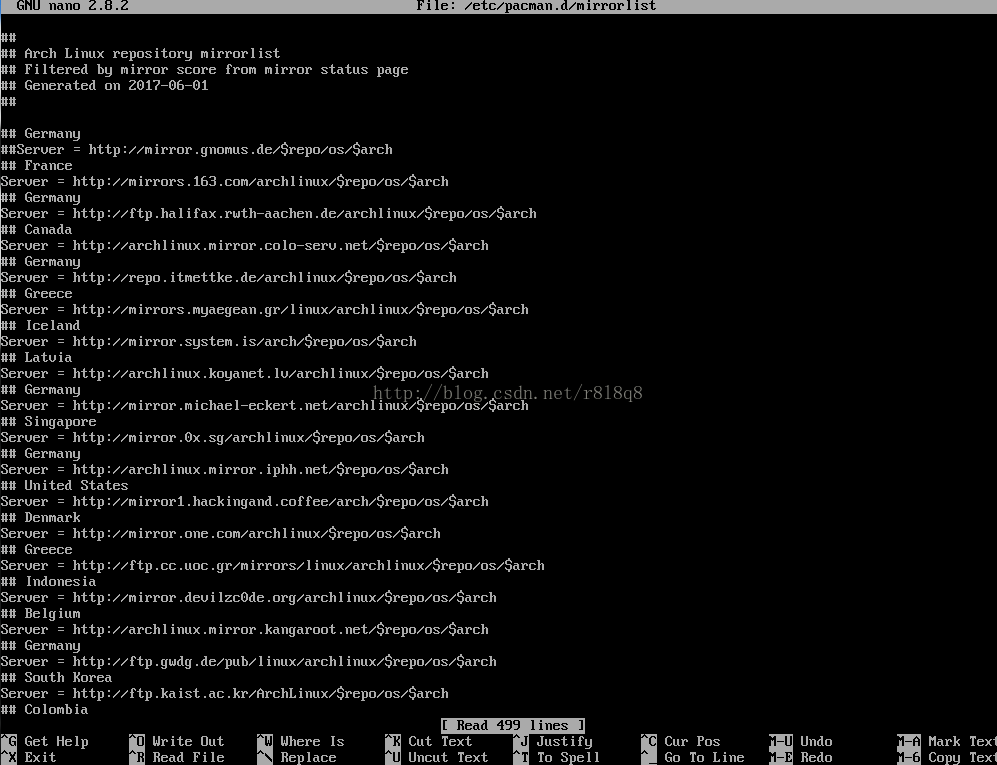Click the 'Generated on 2017-06-01' line

click(104, 85)
